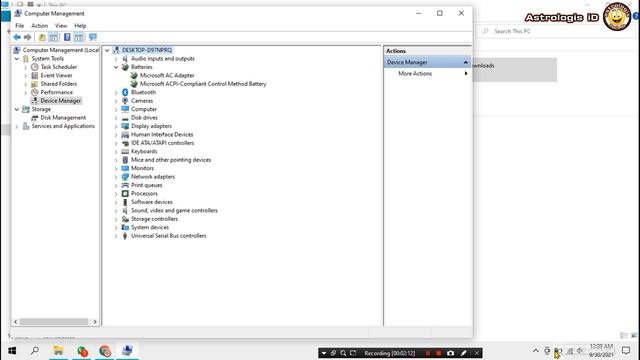This screenshot has height=360, width=640.
Task: Collapse Device Manager actions section arrow
Action: pos(466,62)
